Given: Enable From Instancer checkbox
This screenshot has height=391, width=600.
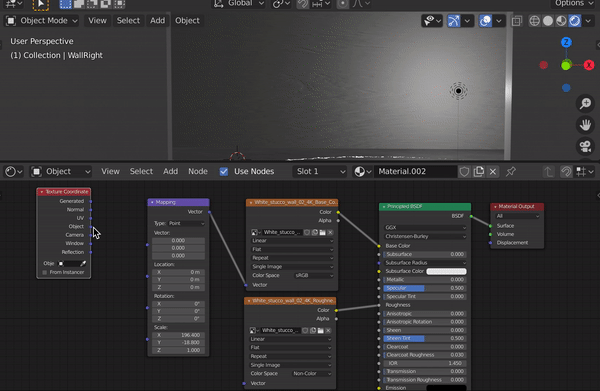Looking at the screenshot, I should click(45, 272).
